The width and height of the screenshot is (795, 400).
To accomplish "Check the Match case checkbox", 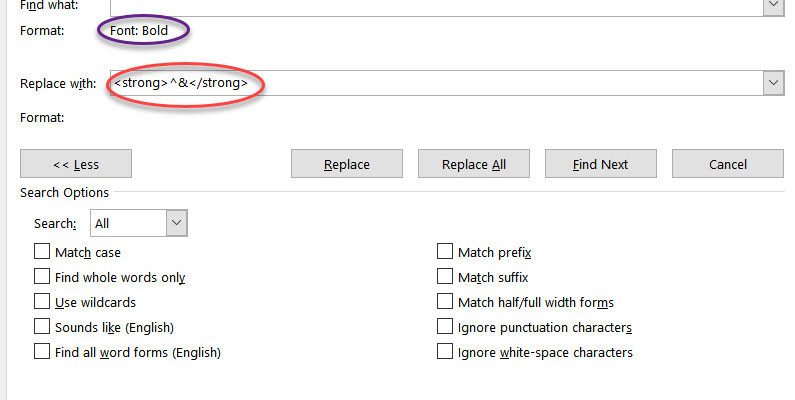I will (42, 251).
